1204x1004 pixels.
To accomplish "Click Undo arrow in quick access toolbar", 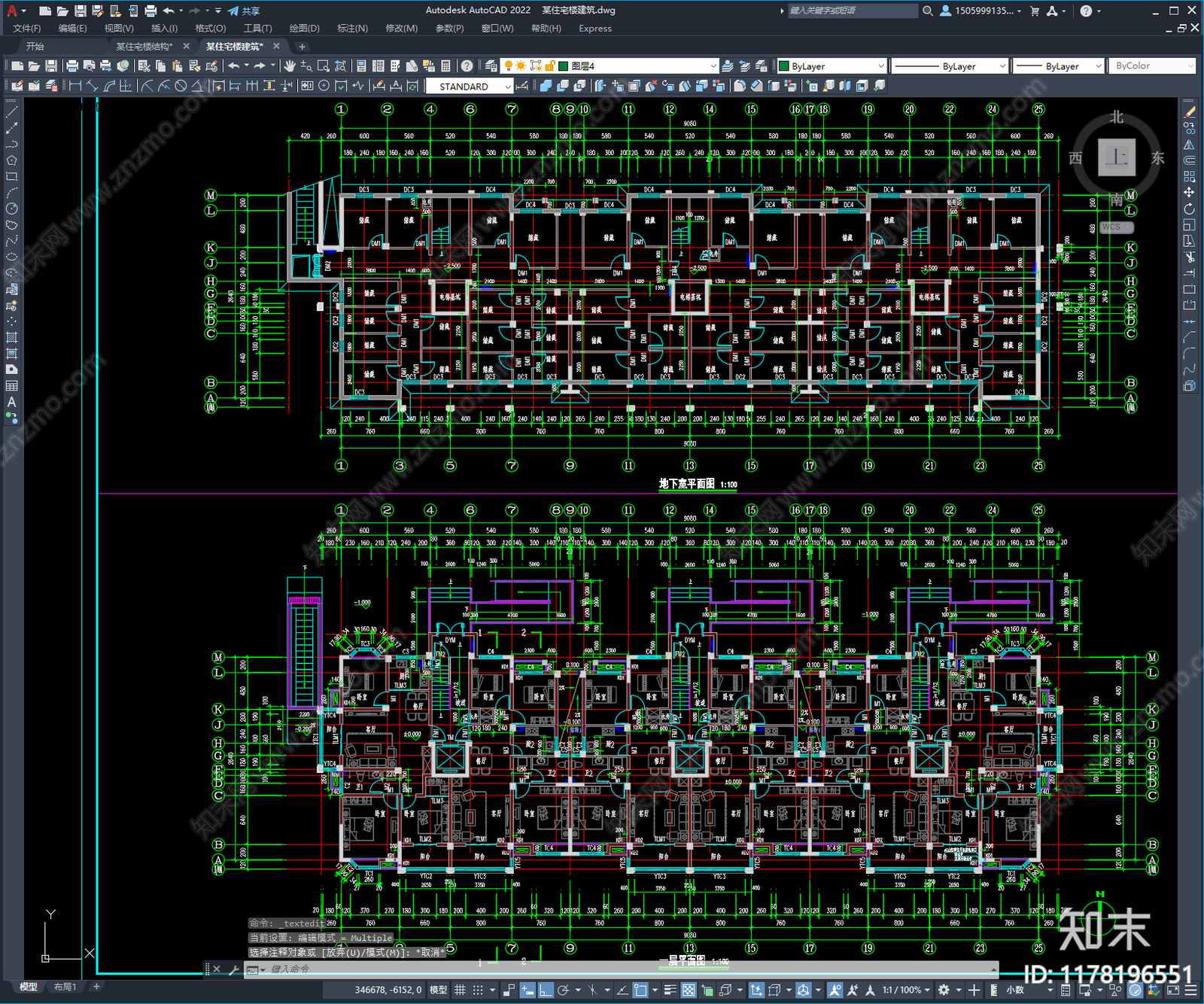I will 169,11.
